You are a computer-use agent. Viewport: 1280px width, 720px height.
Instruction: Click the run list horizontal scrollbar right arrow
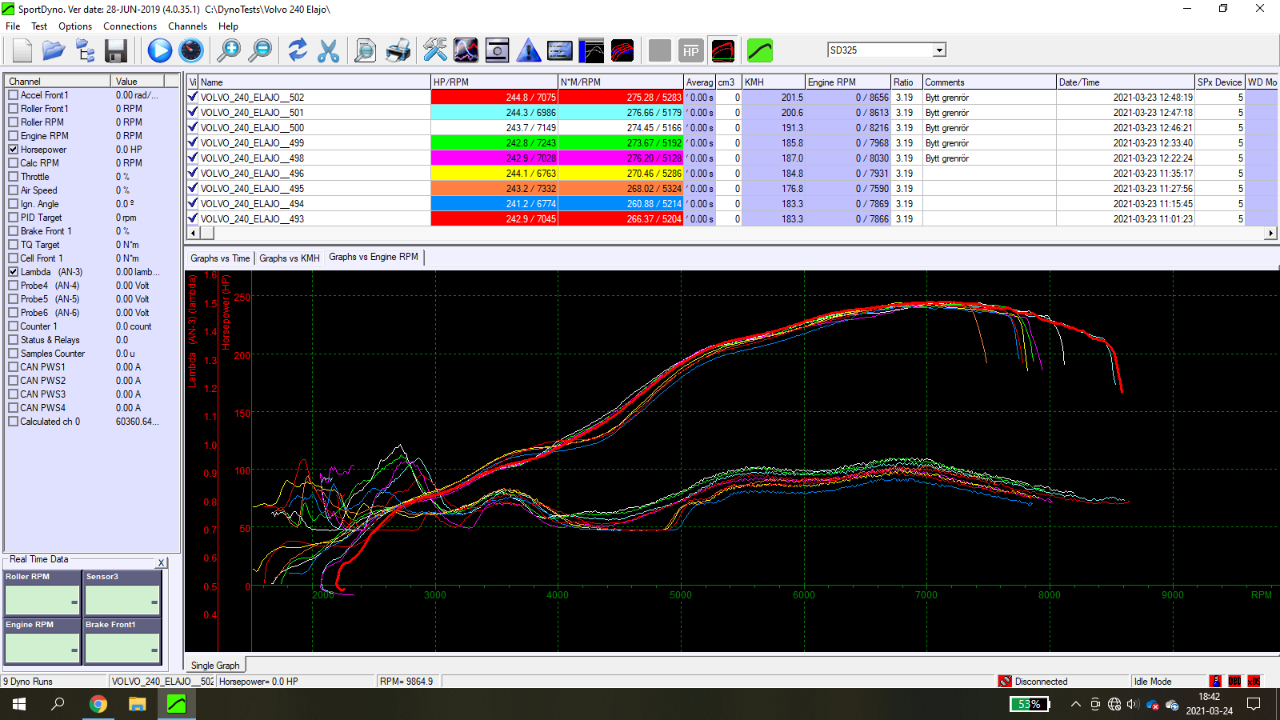coord(1271,233)
